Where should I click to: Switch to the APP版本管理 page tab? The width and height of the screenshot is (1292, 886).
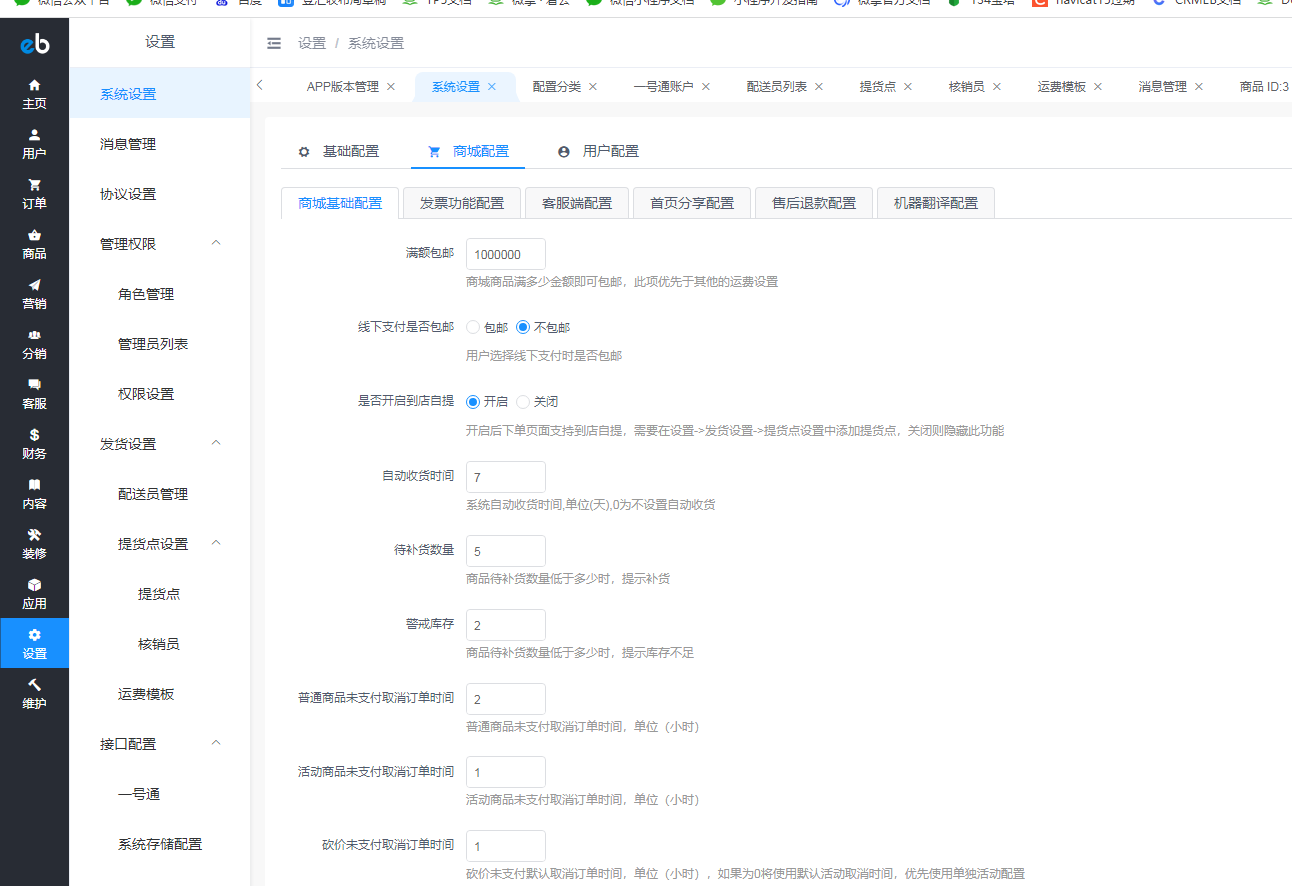(342, 87)
